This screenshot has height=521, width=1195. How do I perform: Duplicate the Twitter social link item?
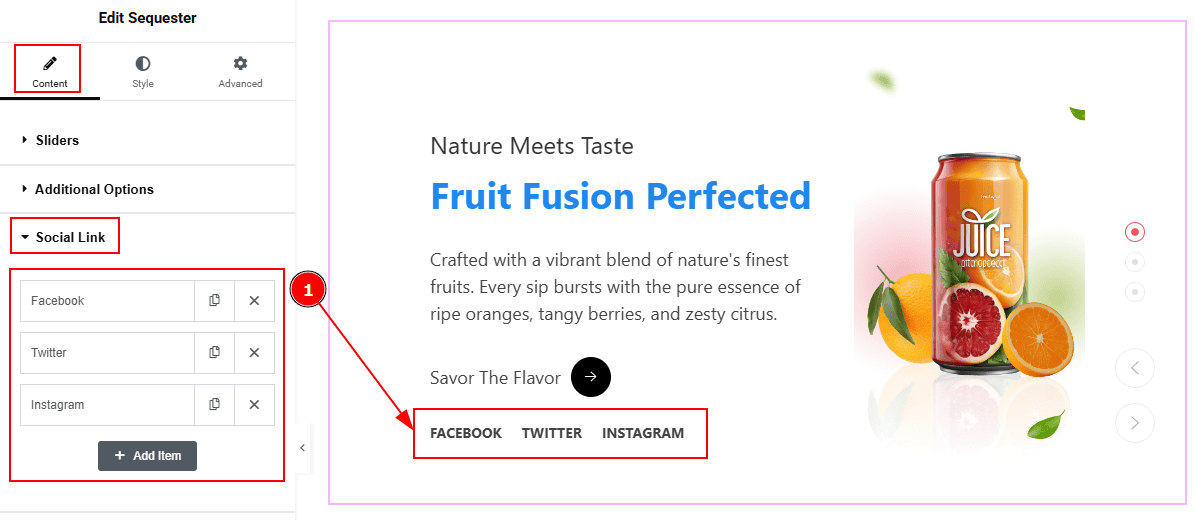coord(214,353)
